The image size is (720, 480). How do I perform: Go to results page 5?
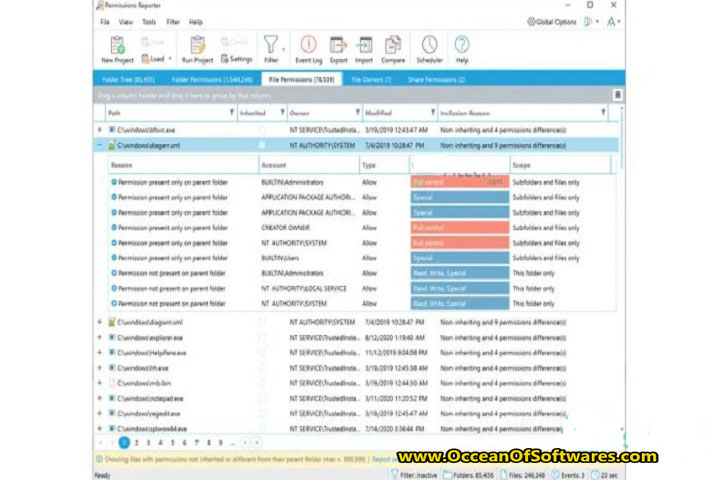[172, 443]
